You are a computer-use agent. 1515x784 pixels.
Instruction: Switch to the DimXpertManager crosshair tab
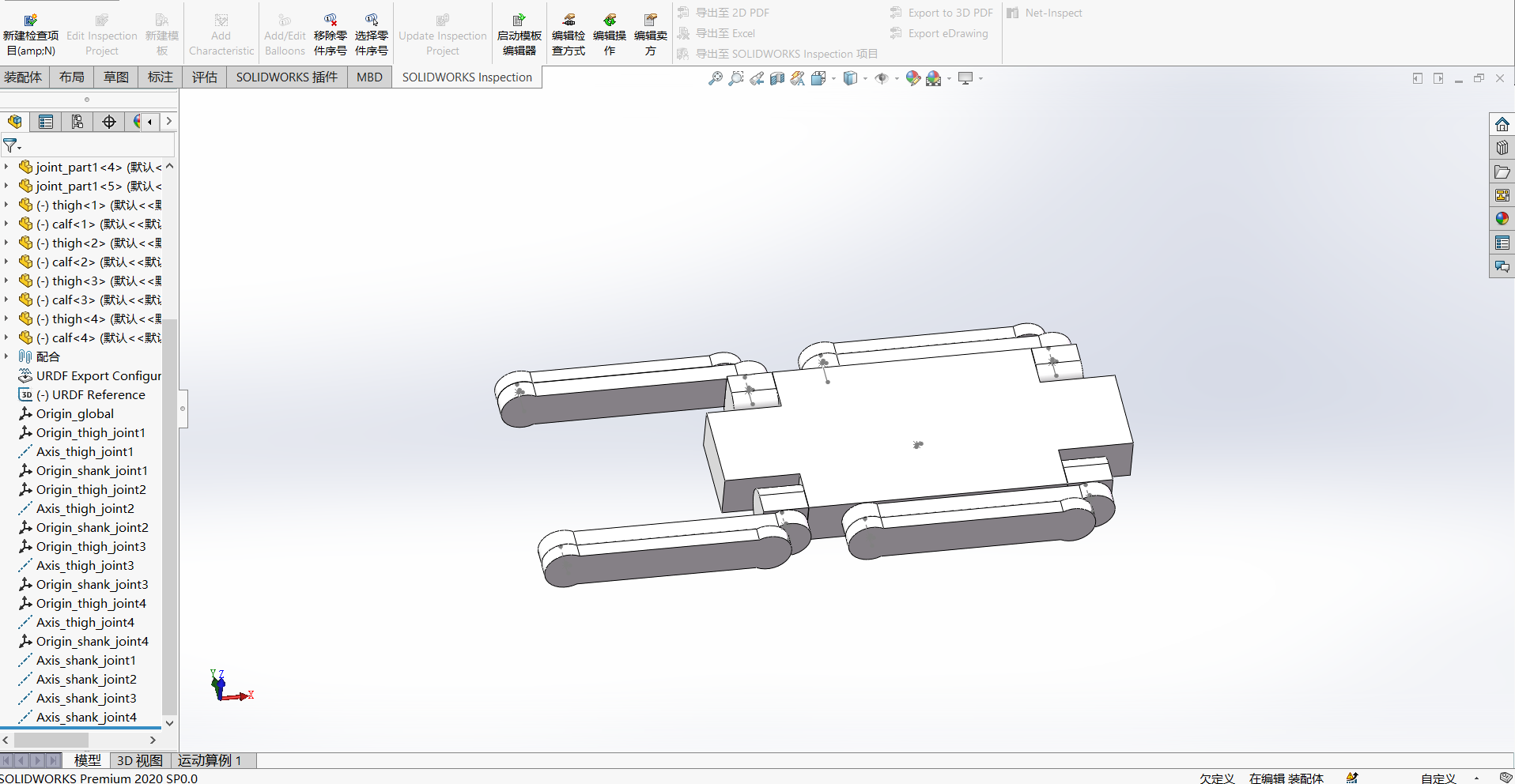(109, 122)
